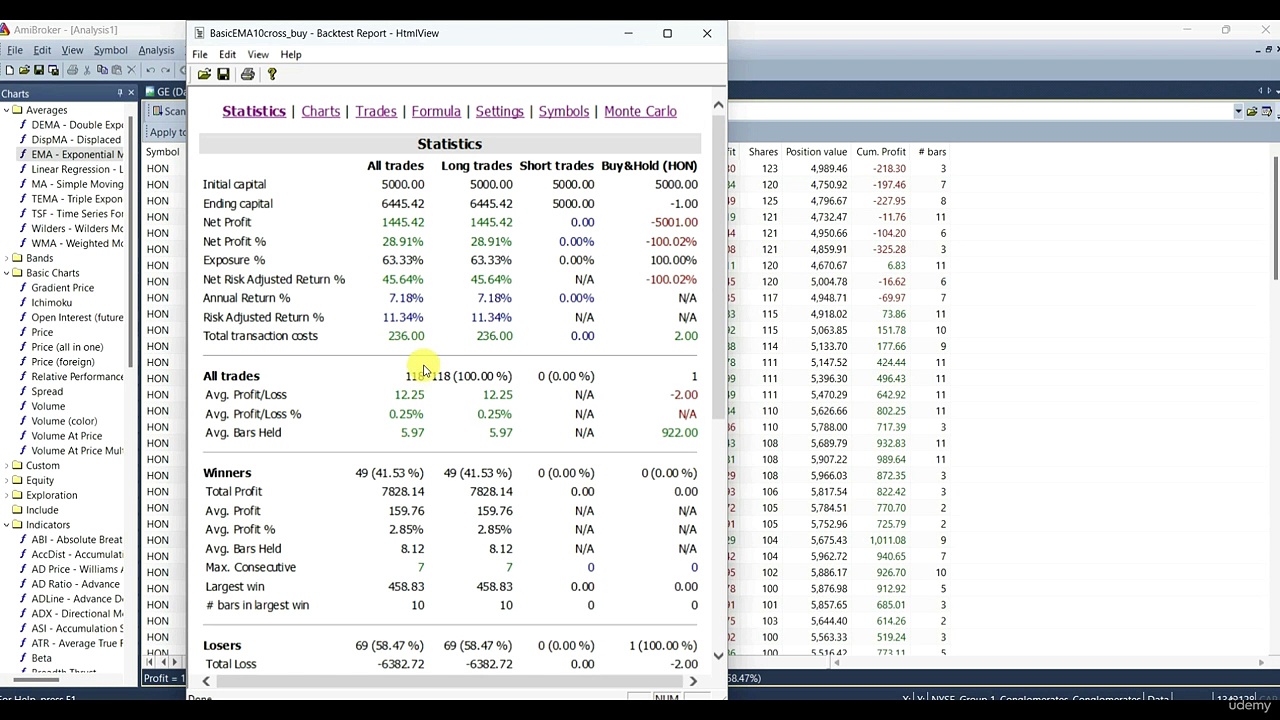Click the Position value column header
This screenshot has width=1280, height=720.
point(816,152)
